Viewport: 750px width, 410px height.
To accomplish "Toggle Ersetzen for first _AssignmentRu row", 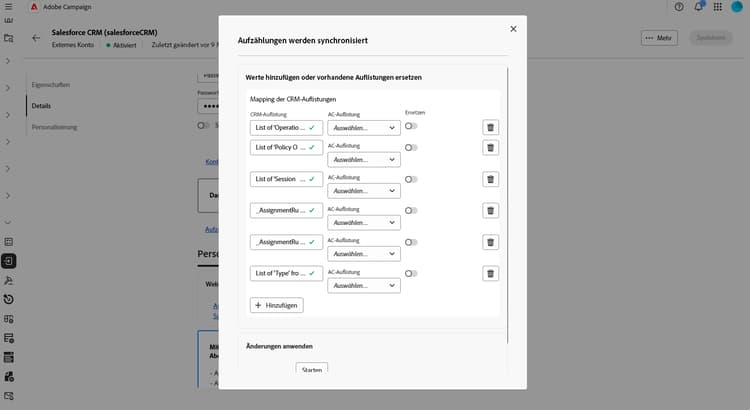I will click(411, 211).
